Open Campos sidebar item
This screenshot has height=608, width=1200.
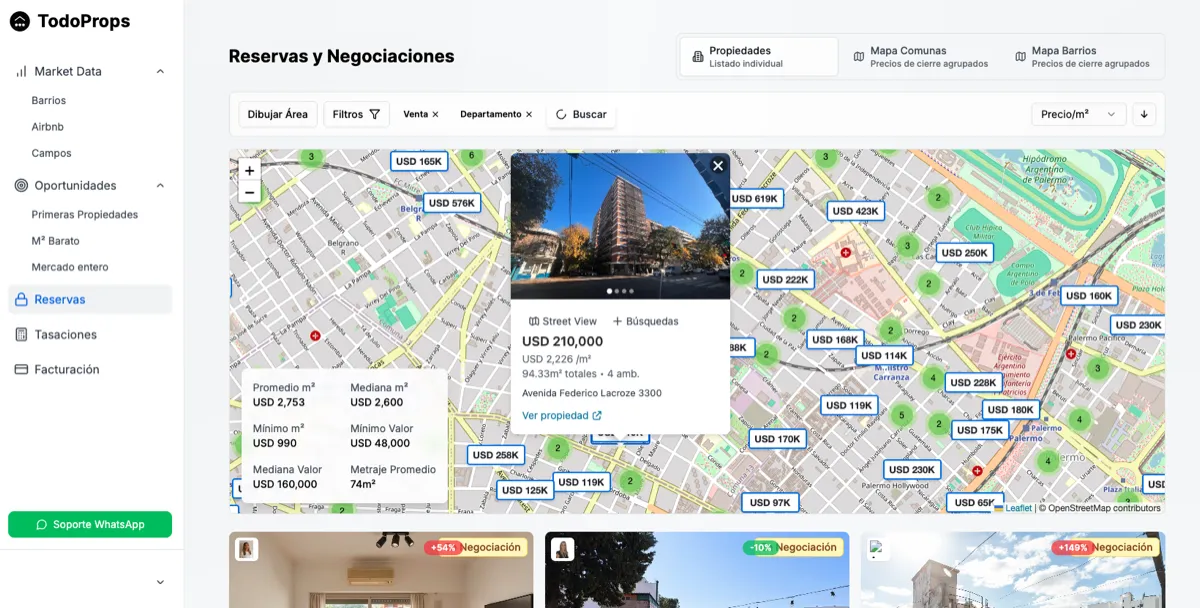[51, 153]
